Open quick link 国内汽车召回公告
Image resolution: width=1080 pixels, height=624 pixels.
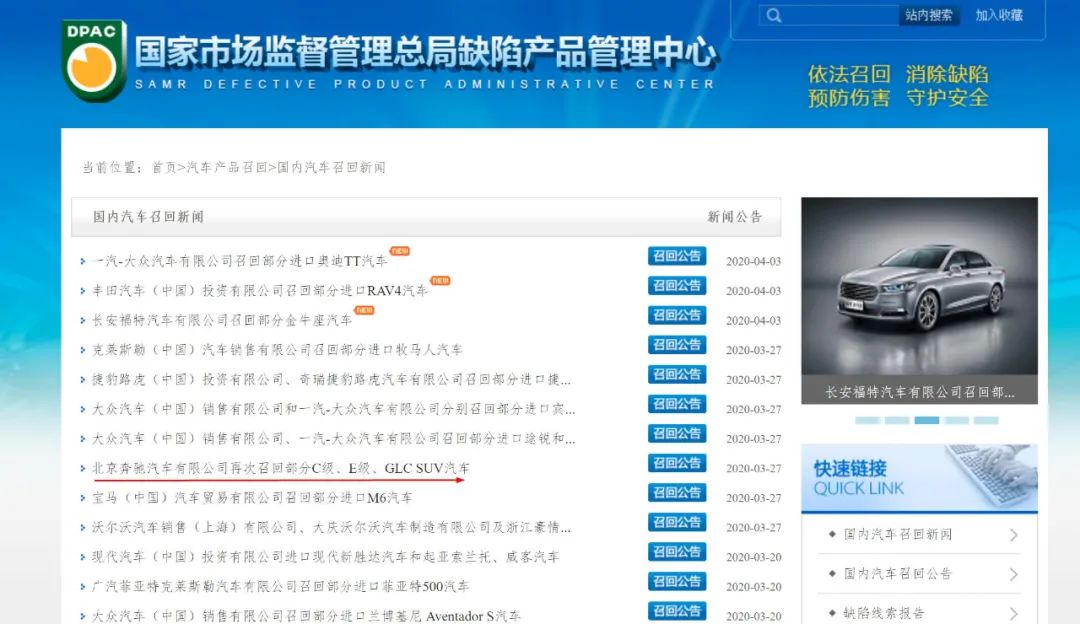click(x=897, y=574)
